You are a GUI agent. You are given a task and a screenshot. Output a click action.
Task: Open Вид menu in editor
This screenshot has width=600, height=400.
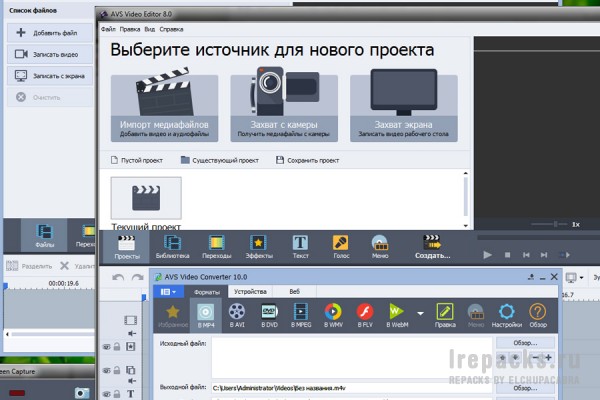(150, 29)
